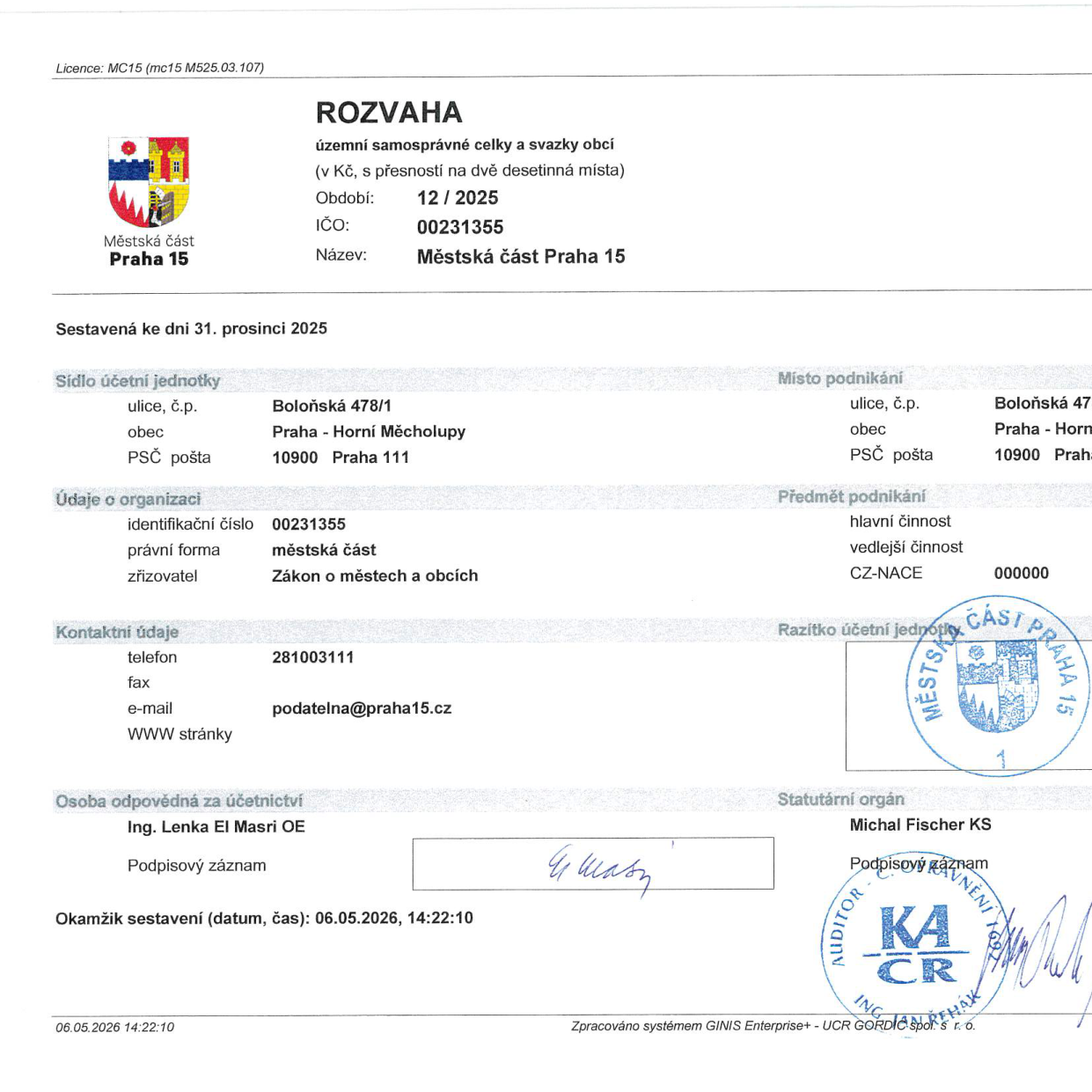1092x1092 pixels.
Task: Select postal code '10900 Praha 111'
Action: click(x=341, y=458)
